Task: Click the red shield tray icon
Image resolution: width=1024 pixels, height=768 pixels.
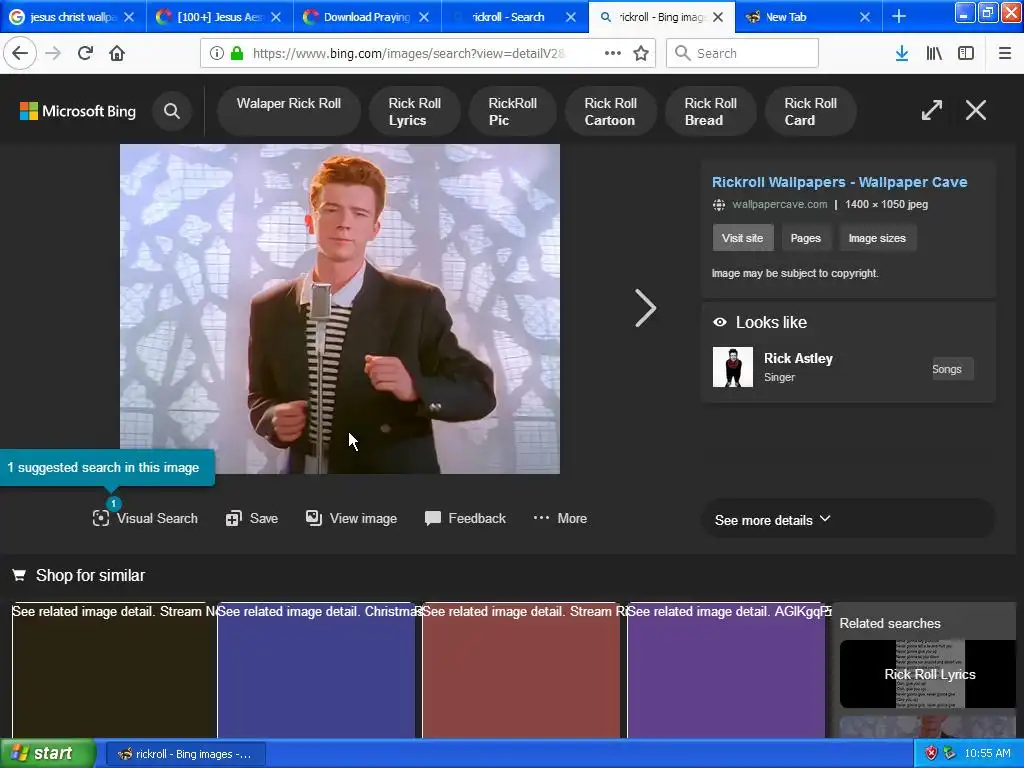Action: coord(931,754)
